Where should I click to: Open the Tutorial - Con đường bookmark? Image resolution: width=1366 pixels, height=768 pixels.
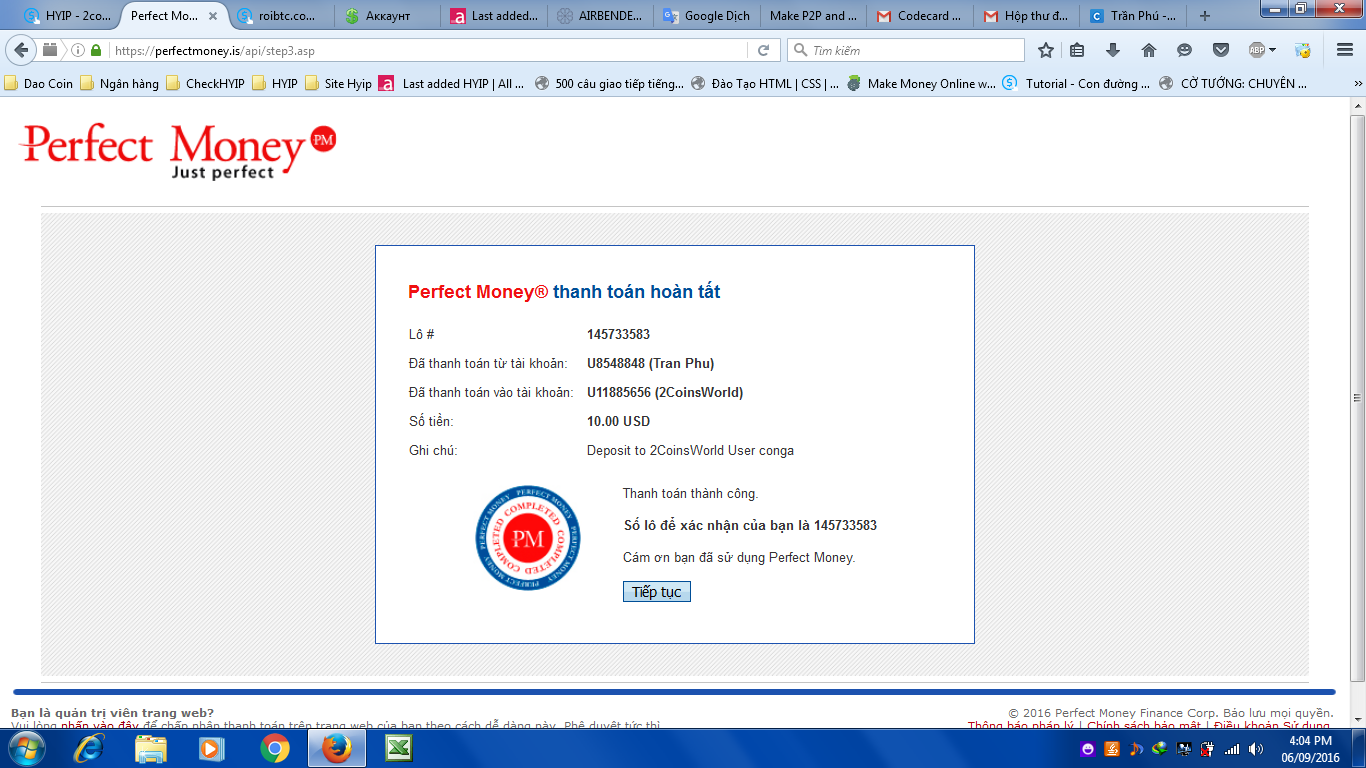pos(1077,84)
